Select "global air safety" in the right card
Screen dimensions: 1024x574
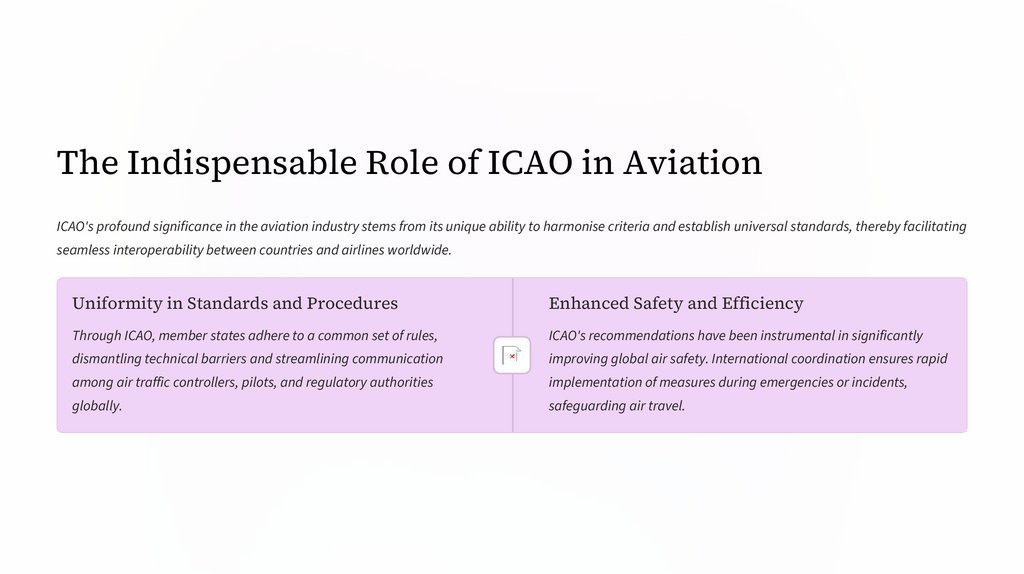click(657, 359)
